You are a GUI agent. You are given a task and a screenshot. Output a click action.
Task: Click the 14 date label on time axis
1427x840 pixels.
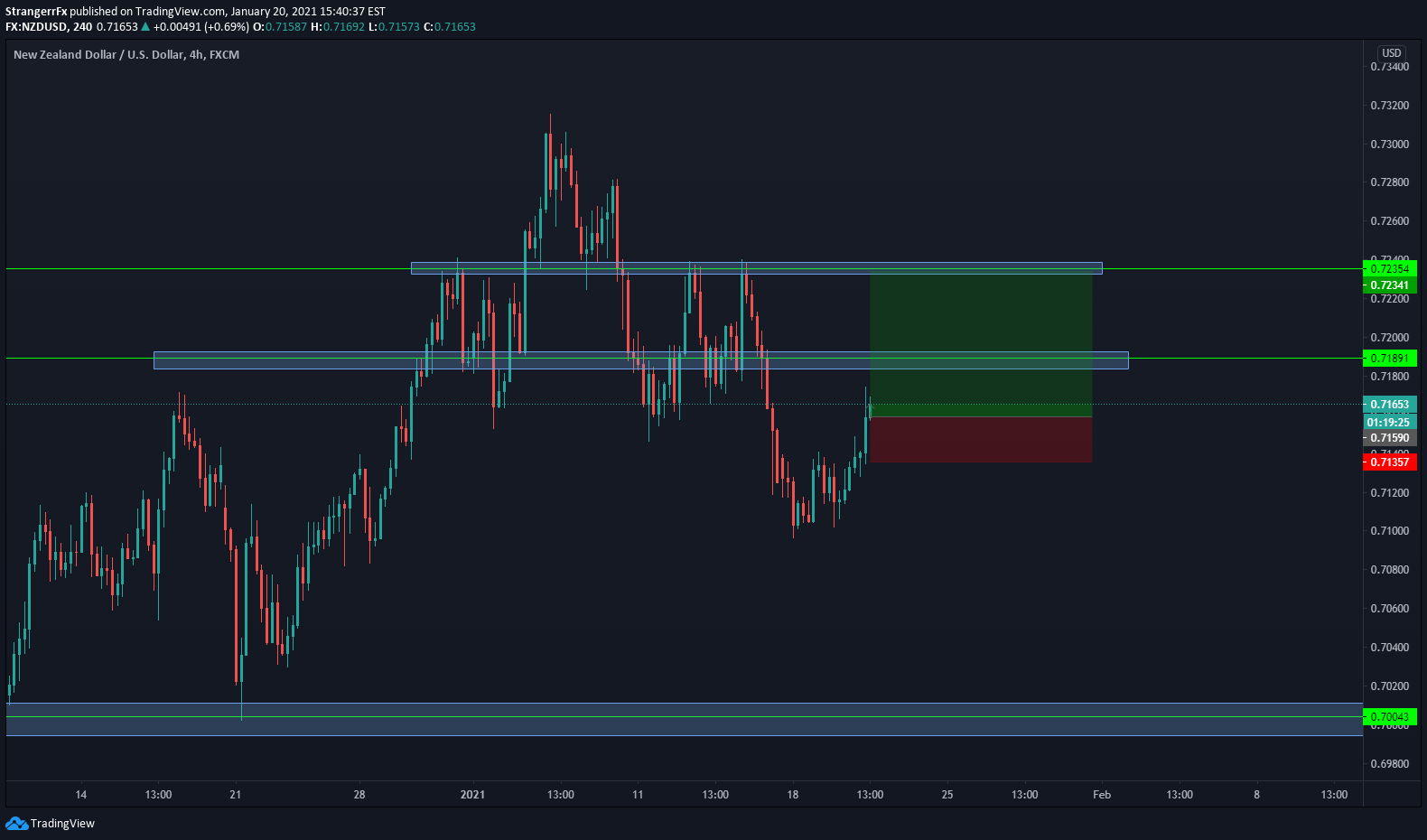81,795
